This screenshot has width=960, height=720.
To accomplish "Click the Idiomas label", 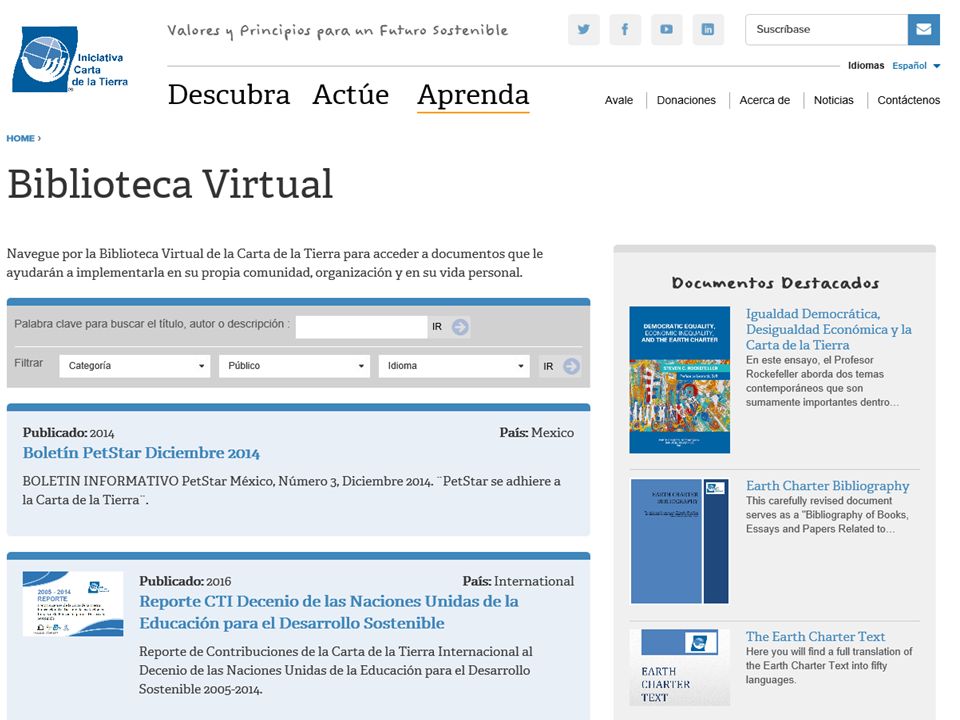I will pos(866,66).
